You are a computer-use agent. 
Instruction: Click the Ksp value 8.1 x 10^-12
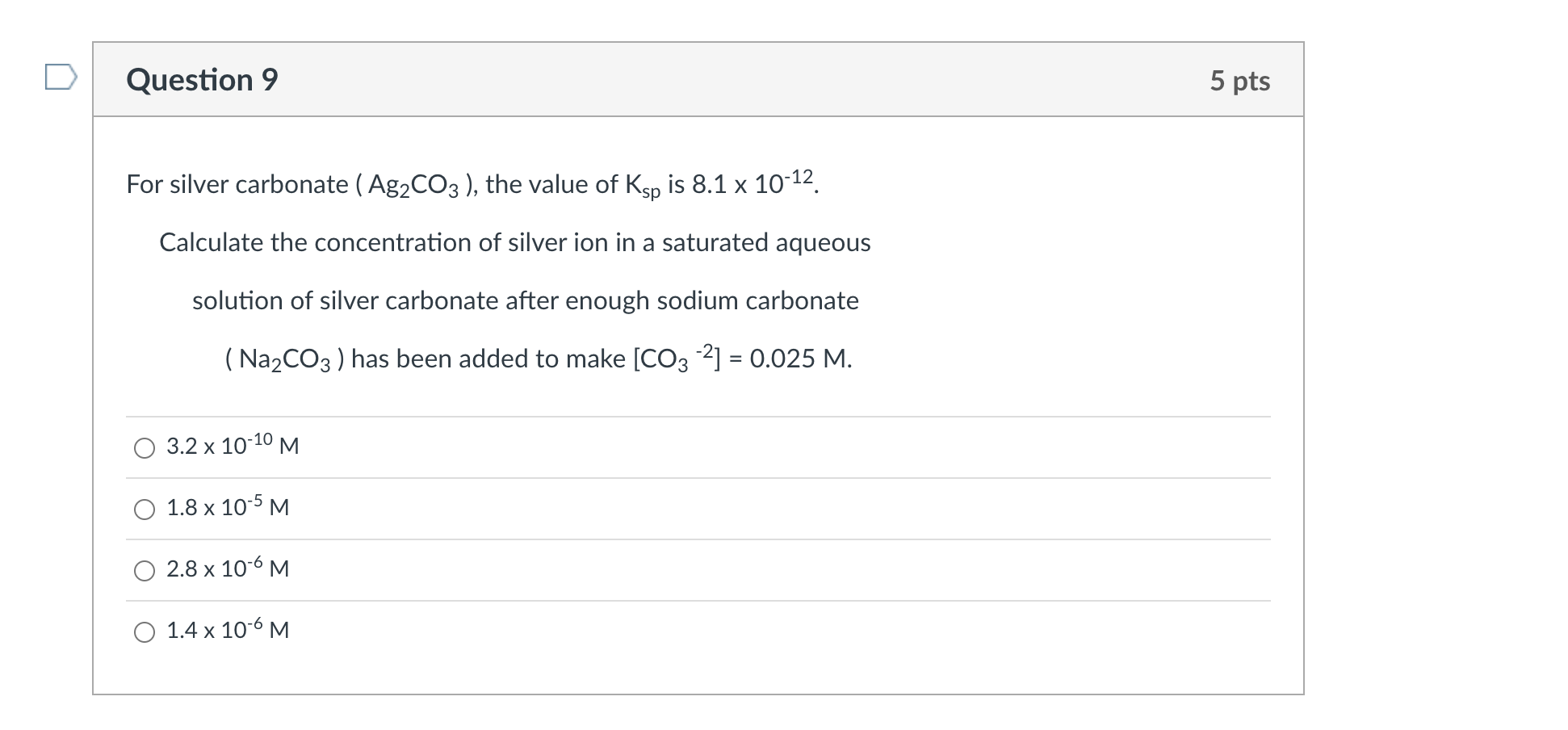(x=754, y=182)
